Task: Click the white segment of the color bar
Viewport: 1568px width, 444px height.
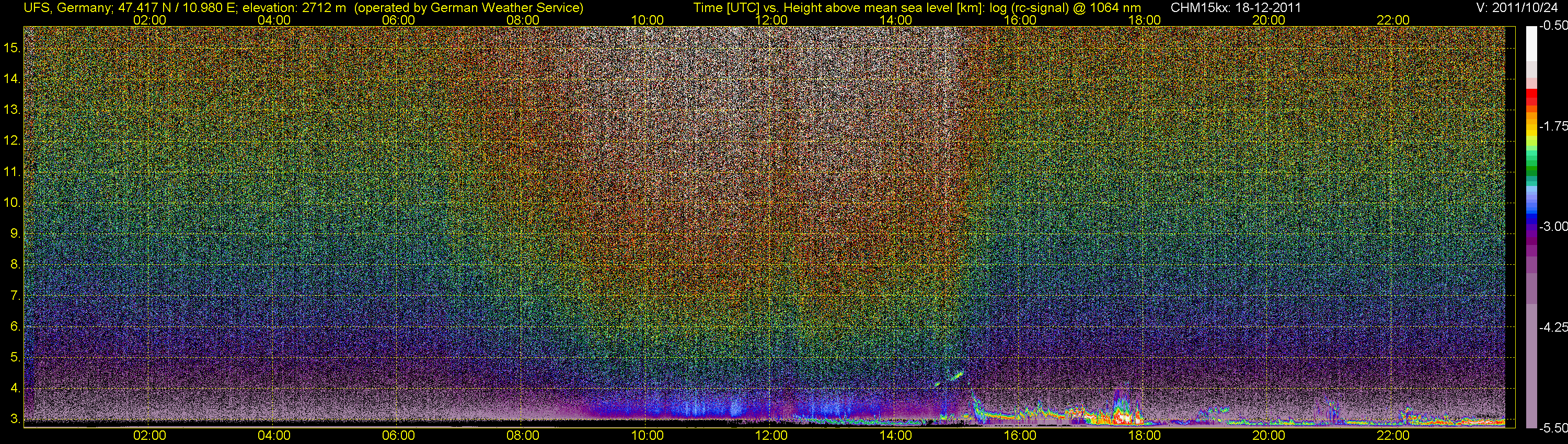Action: 1531,43
